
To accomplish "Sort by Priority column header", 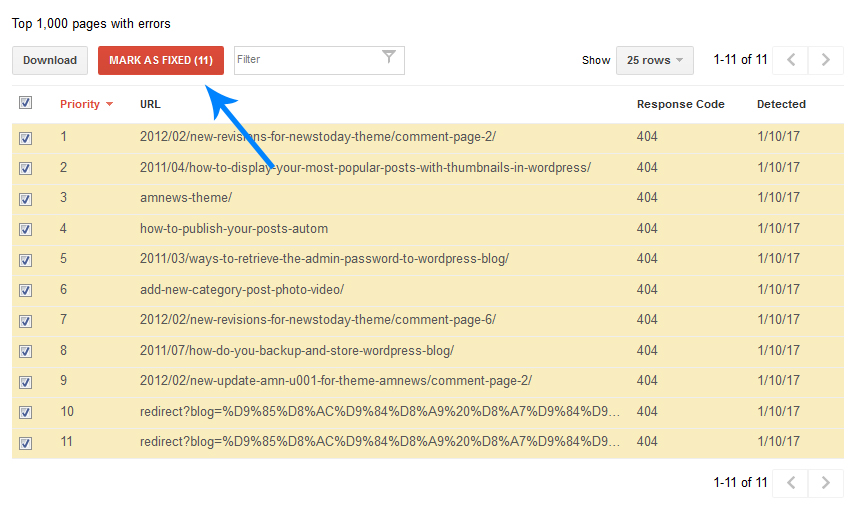I will coord(86,104).
